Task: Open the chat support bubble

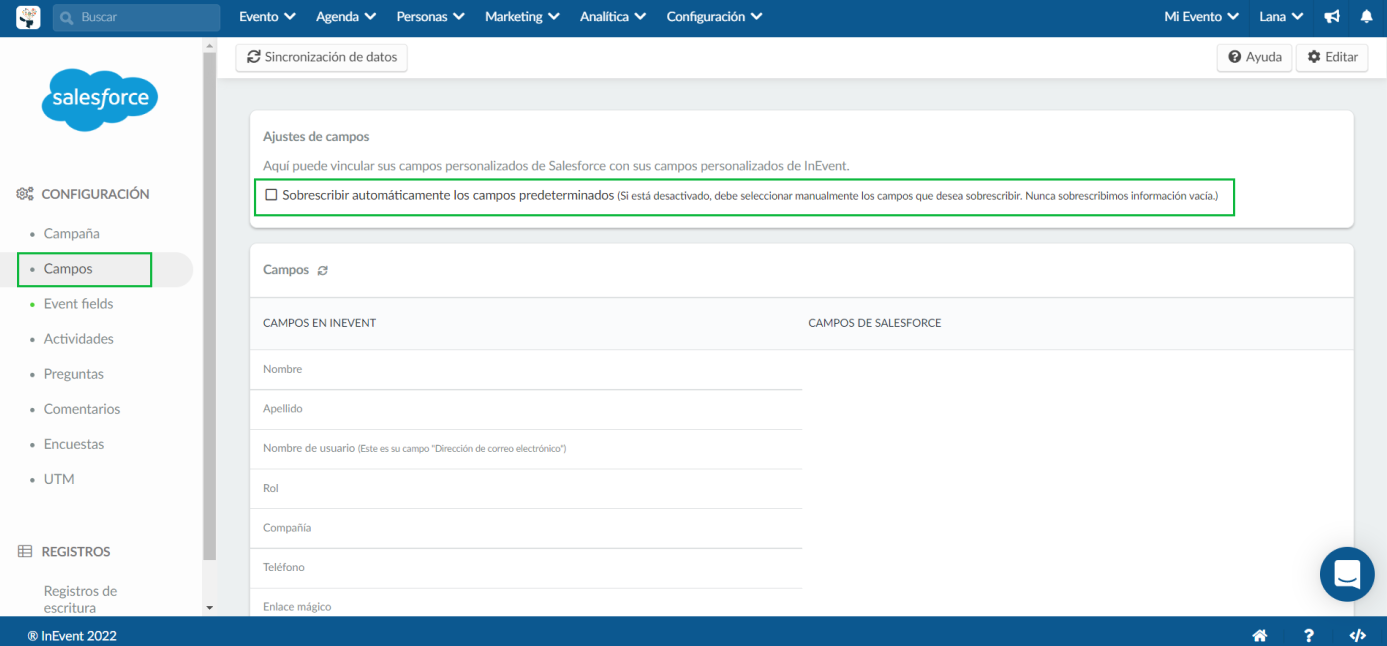Action: pyautogui.click(x=1347, y=574)
